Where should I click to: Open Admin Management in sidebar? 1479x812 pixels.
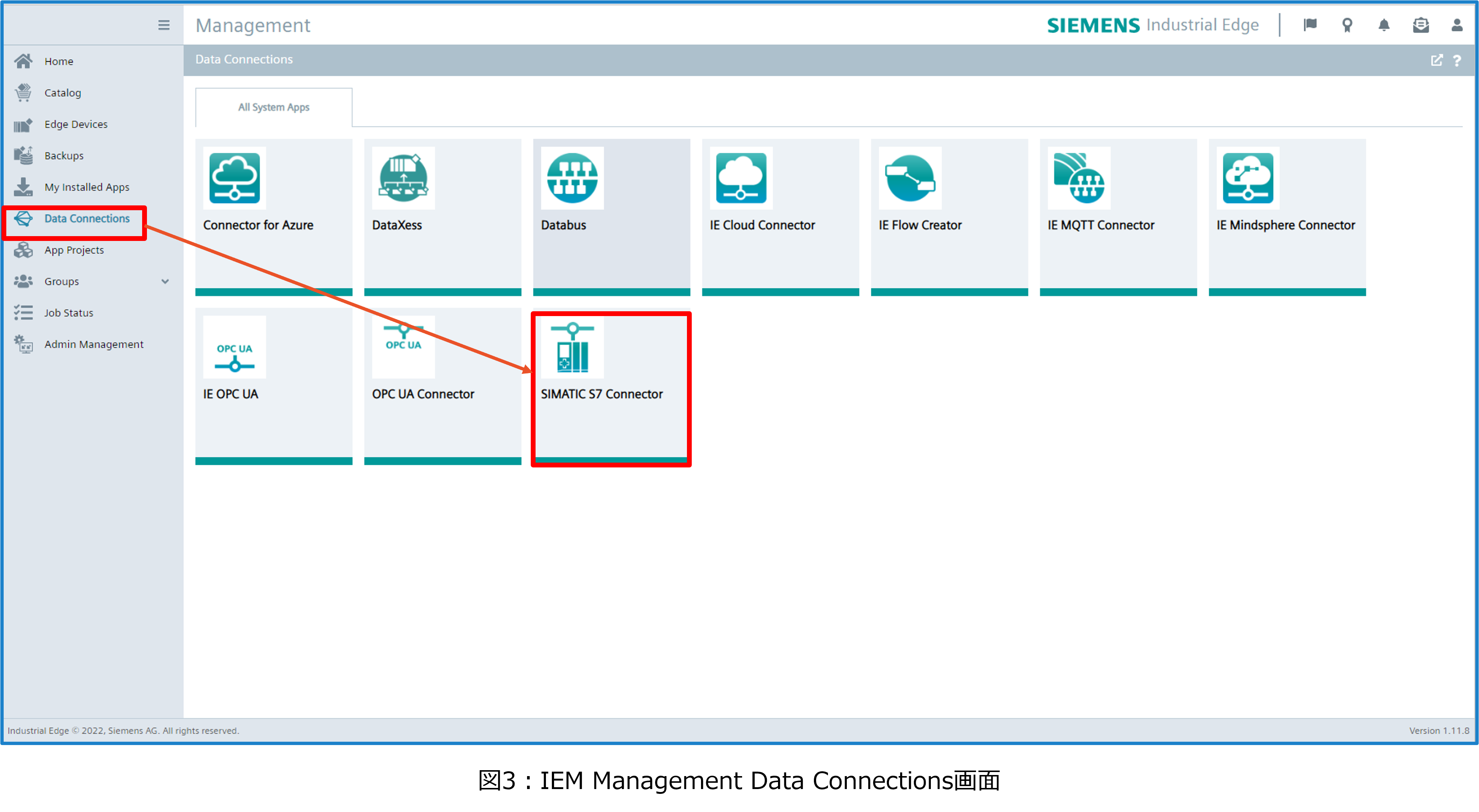[94, 344]
